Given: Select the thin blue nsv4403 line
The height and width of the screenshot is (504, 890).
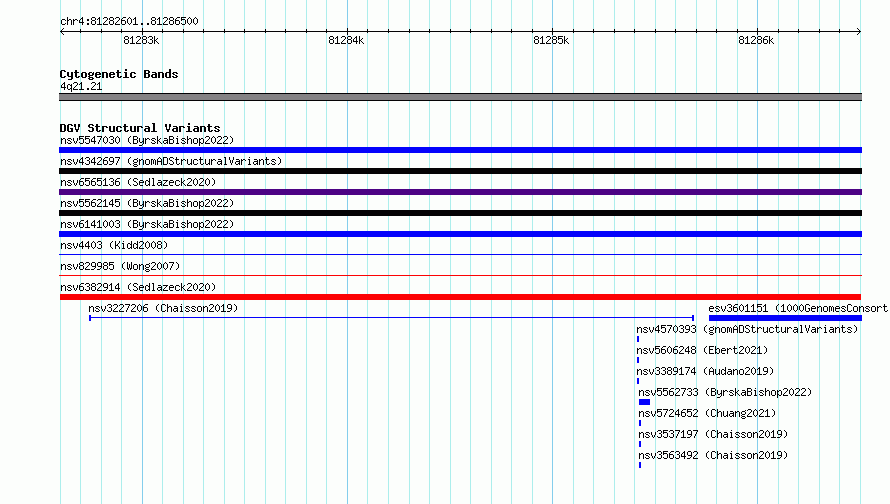Looking at the screenshot, I should [460, 255].
